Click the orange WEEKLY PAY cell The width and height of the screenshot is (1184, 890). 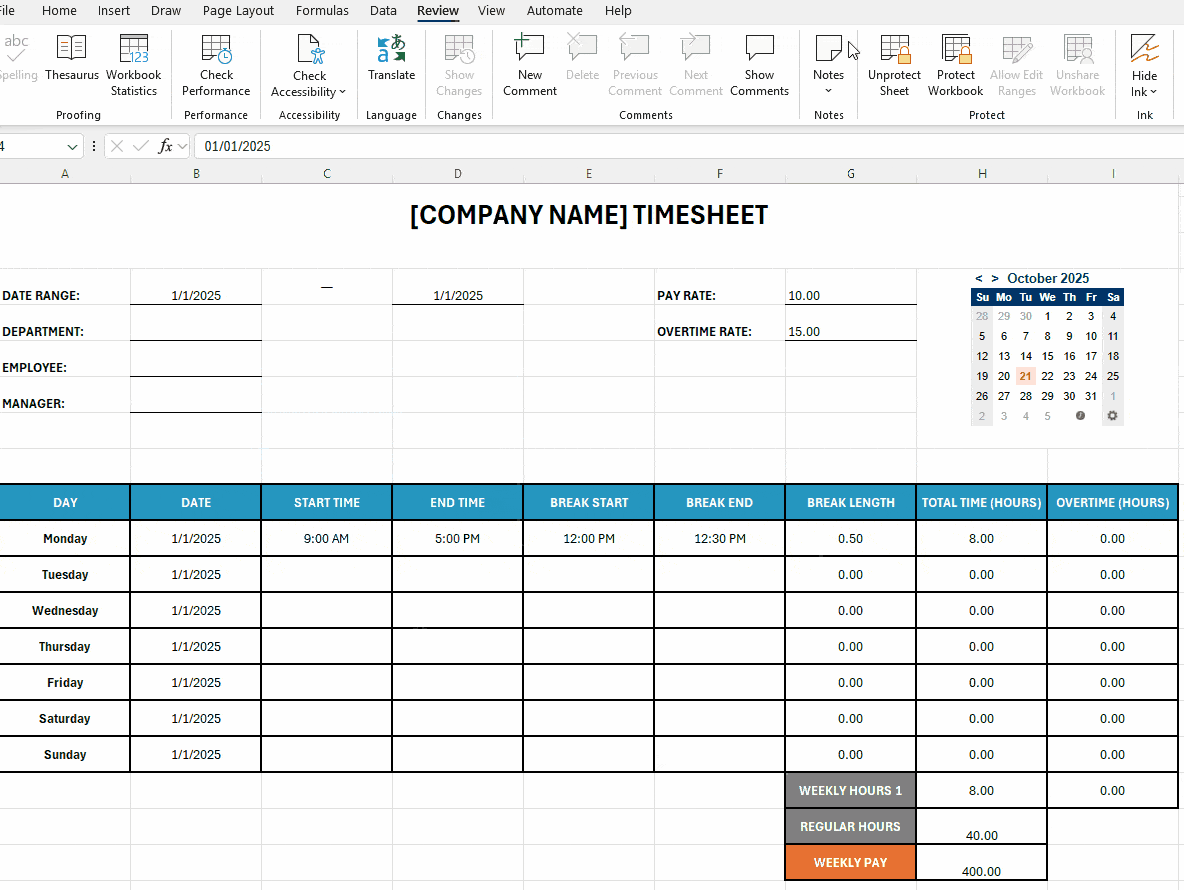850,862
